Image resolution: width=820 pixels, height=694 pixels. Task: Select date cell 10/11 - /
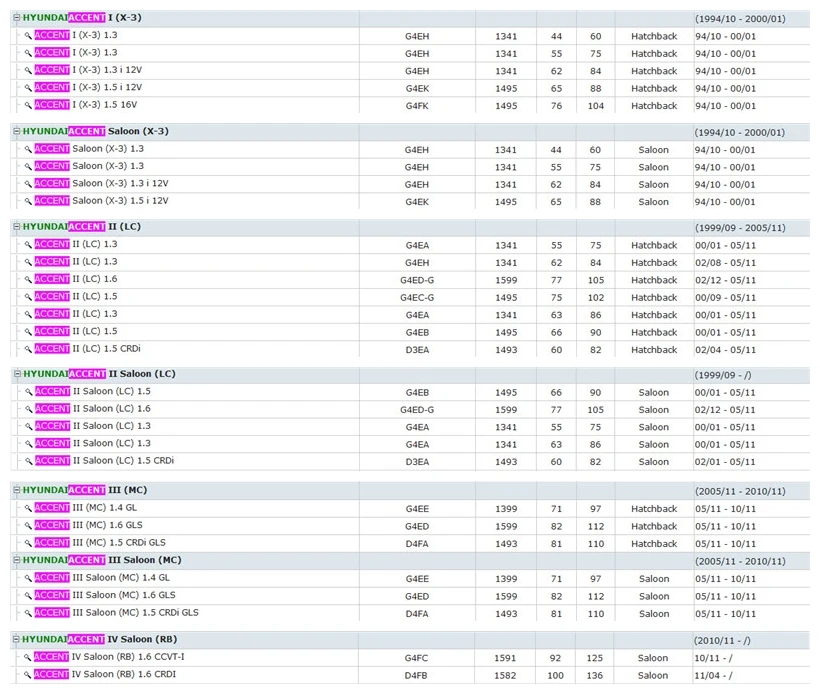(x=713, y=658)
